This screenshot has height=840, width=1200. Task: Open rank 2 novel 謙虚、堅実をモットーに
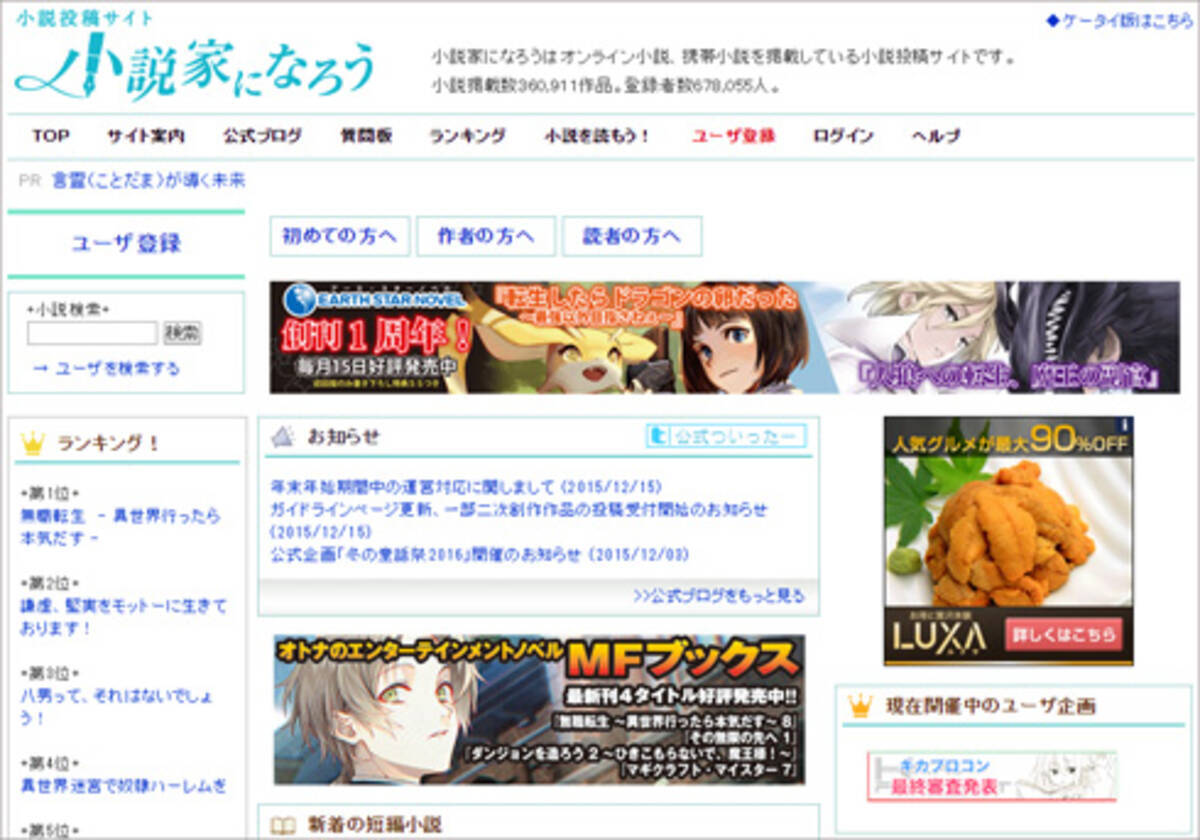(123, 617)
